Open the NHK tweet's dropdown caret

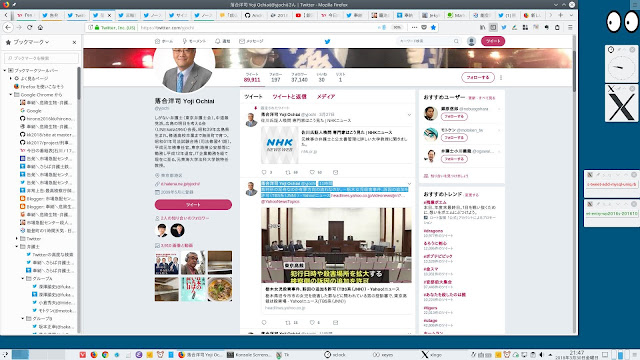point(409,115)
